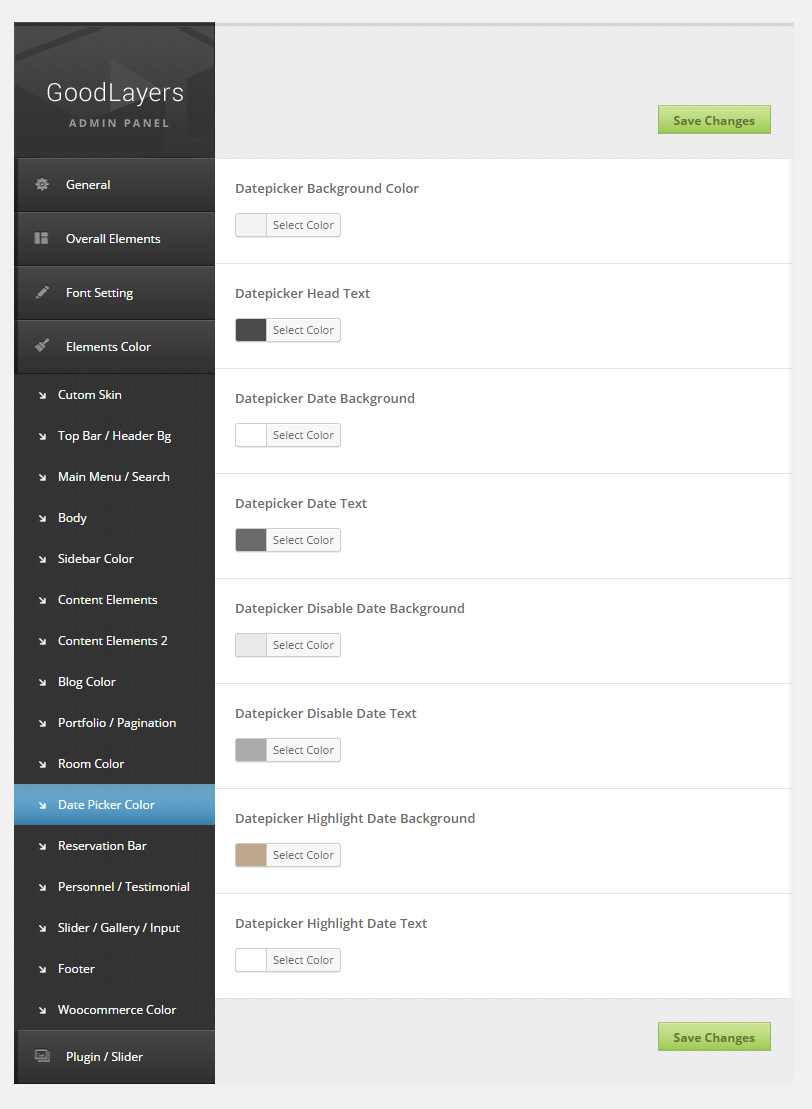
Task: Select Color for Highlight Date Text
Action: (303, 960)
